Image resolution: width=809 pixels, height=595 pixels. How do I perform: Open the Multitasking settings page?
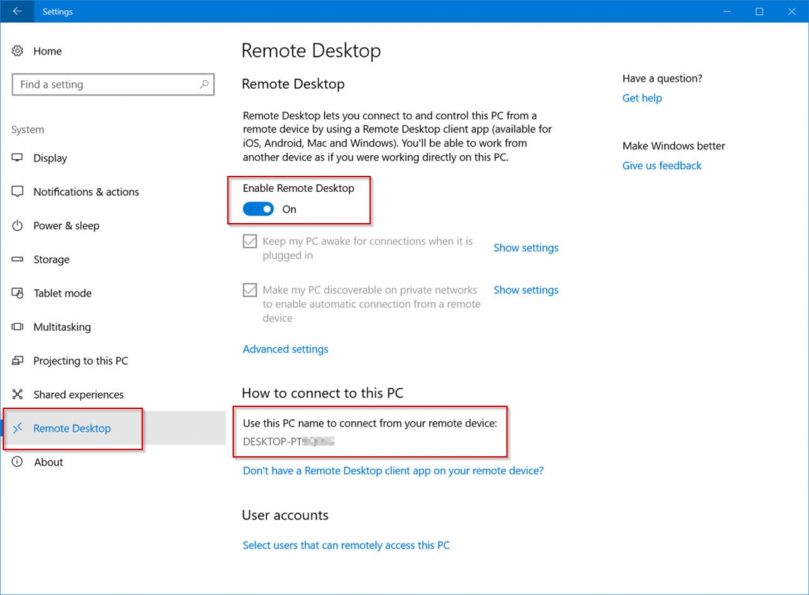coord(62,327)
